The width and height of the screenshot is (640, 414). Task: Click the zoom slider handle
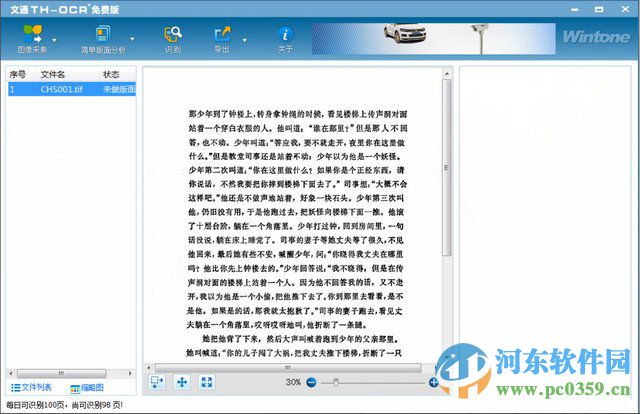point(336,383)
